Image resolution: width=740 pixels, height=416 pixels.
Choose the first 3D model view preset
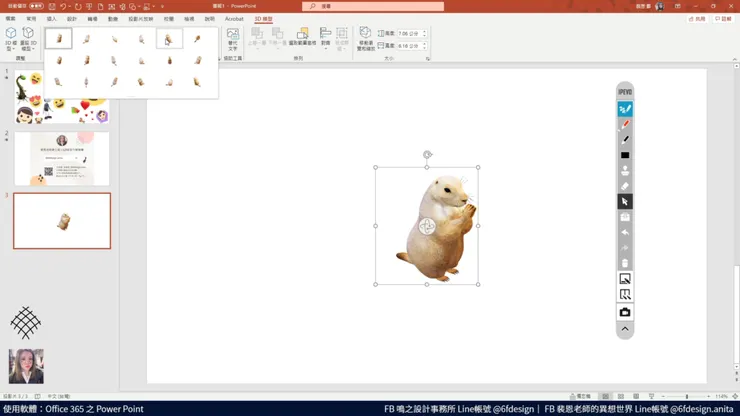pos(59,39)
